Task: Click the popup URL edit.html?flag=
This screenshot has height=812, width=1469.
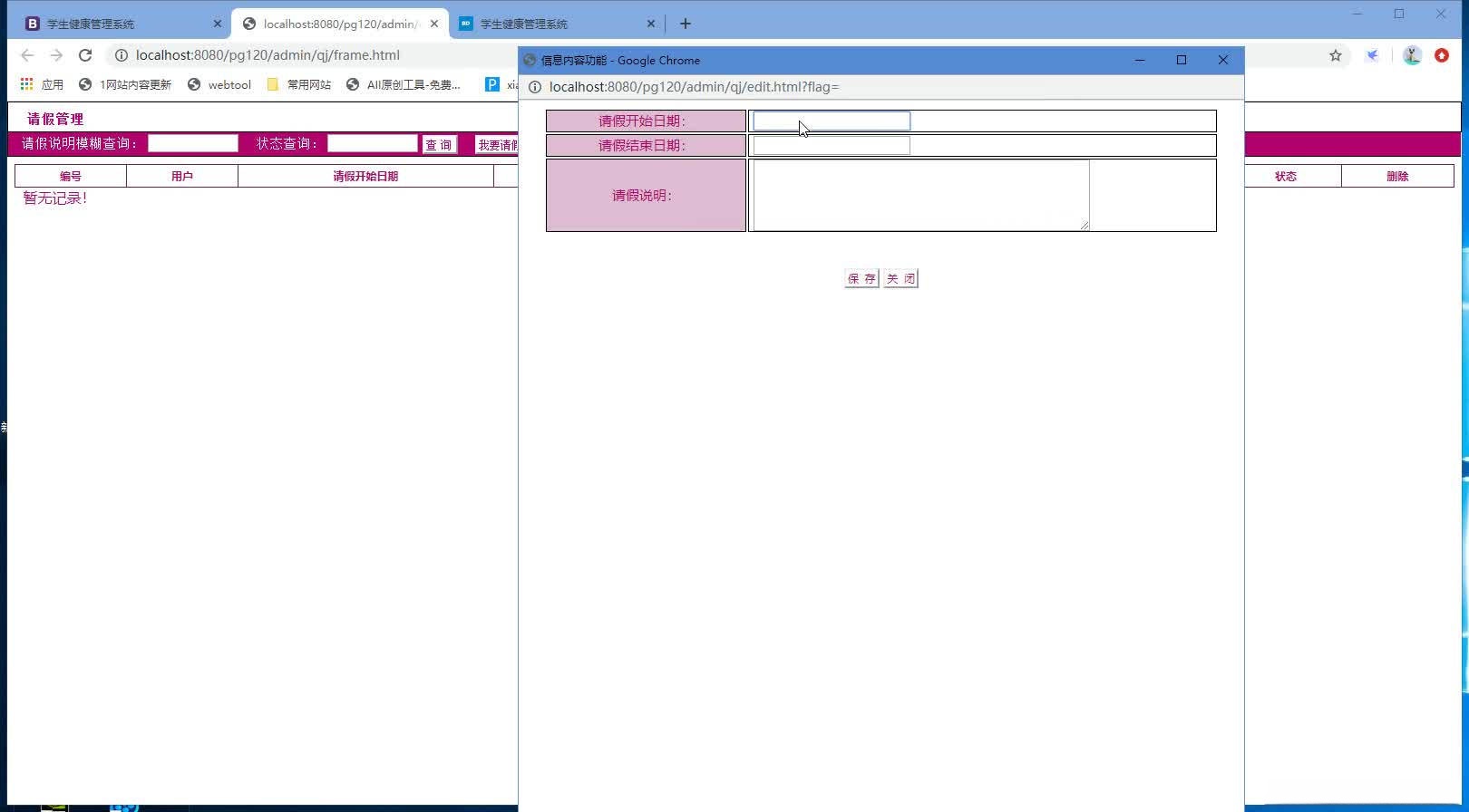Action: 695,87
